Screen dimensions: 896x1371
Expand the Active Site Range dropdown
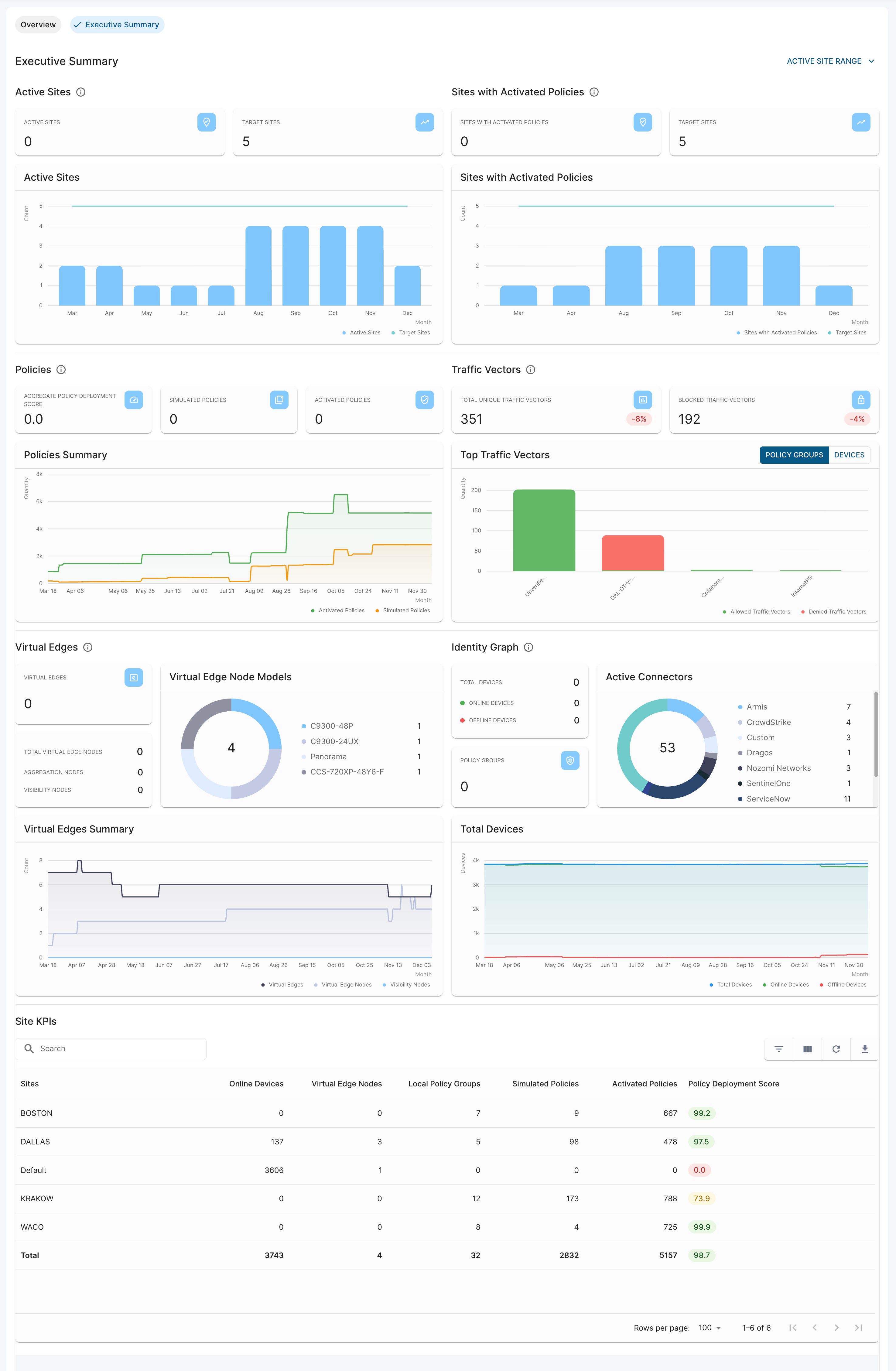tap(830, 61)
